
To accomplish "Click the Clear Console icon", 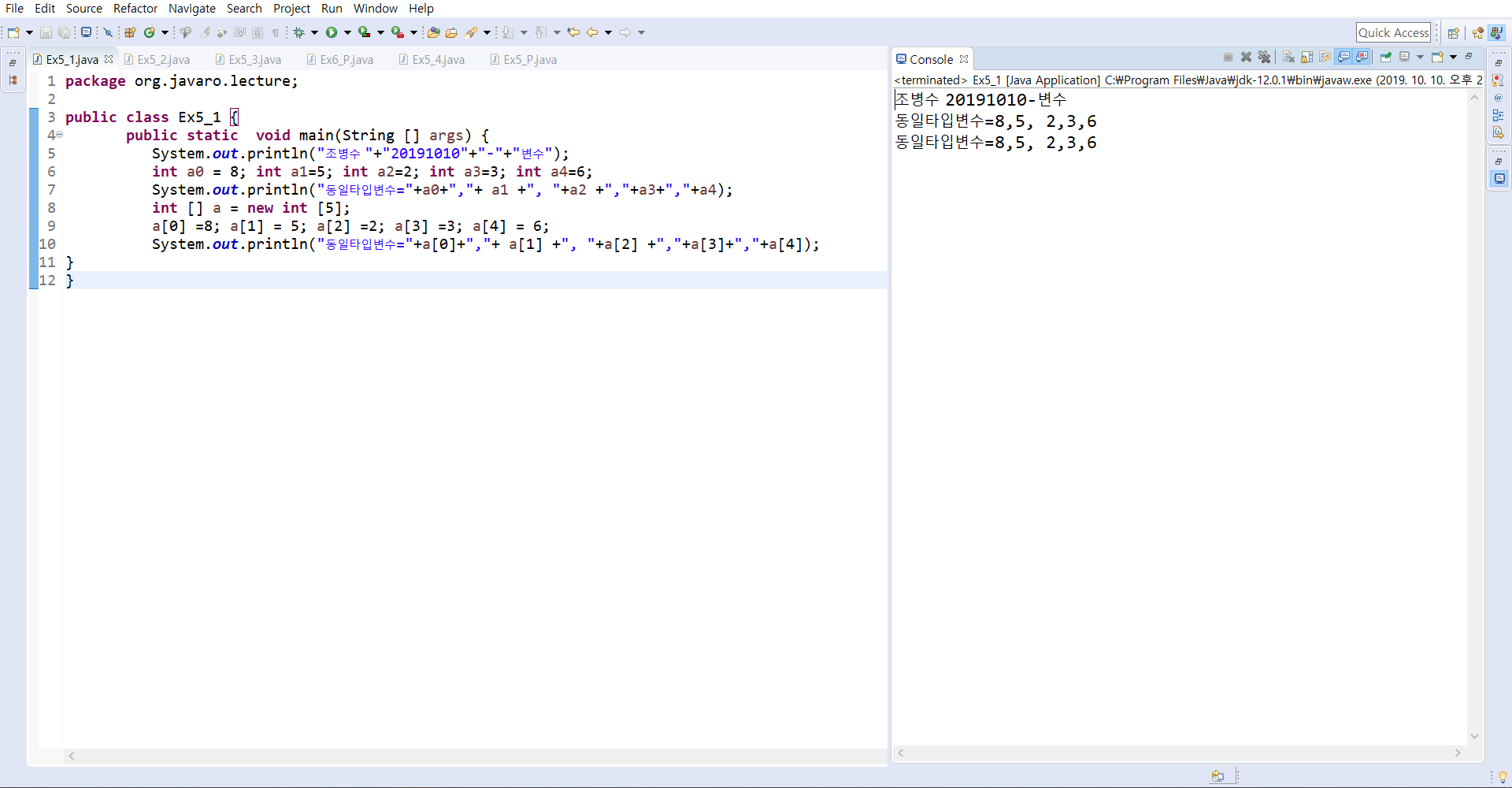I will pyautogui.click(x=1289, y=57).
